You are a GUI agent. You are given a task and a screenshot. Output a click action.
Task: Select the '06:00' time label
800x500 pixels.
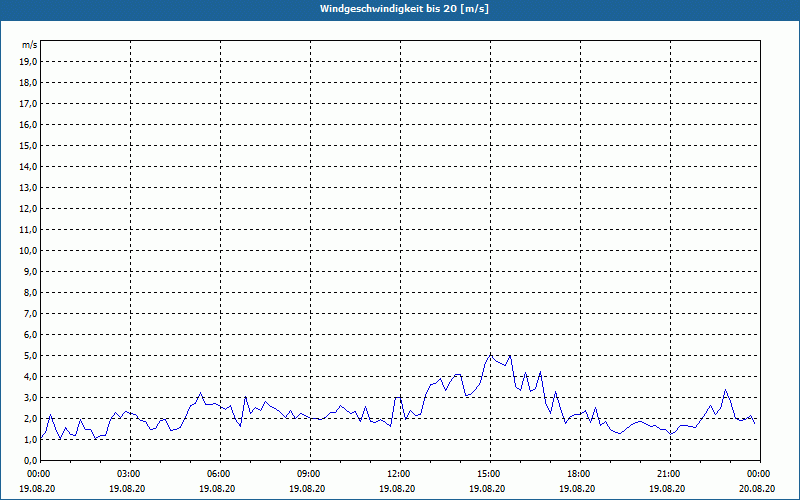[x=220, y=474]
